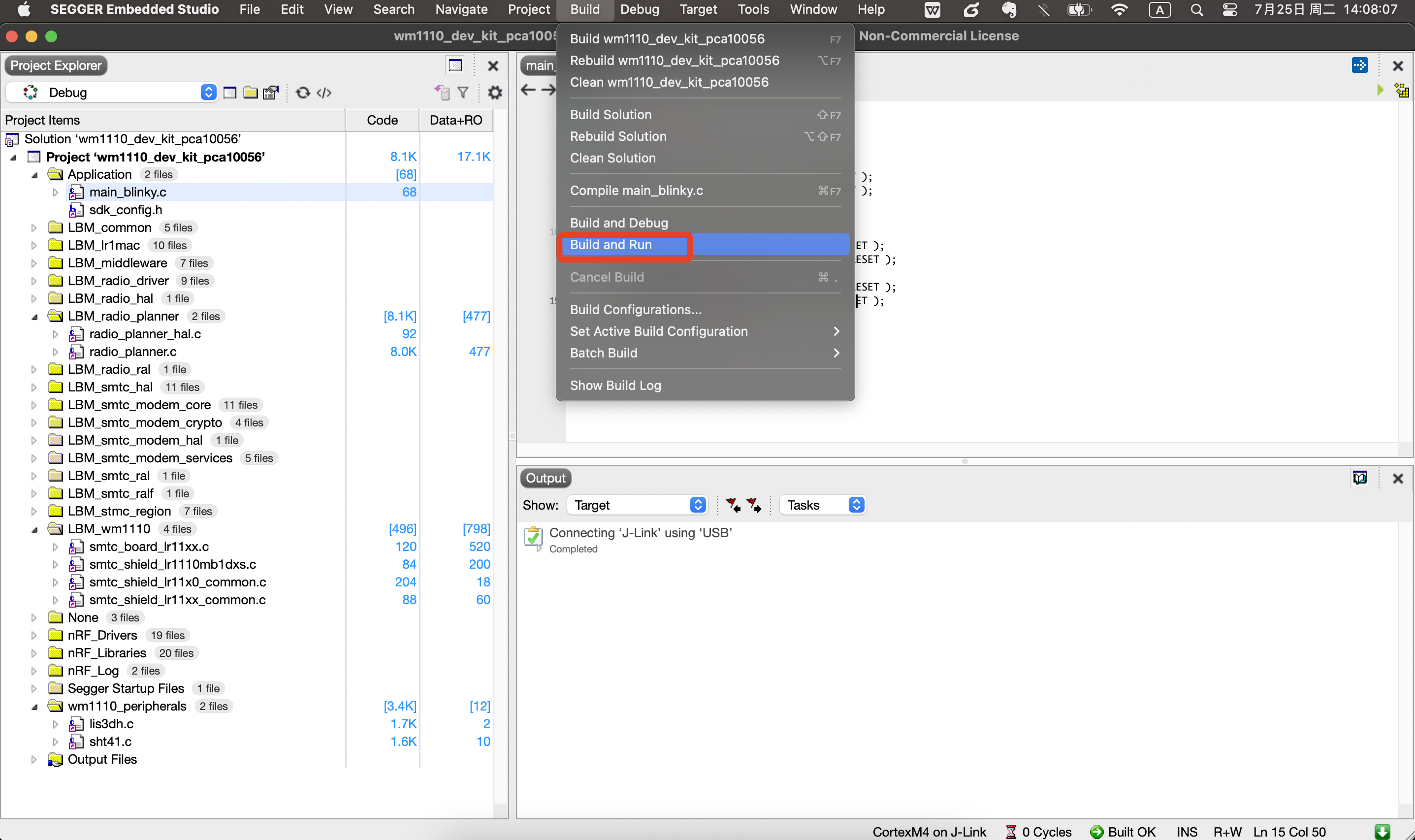Click the next-error red arrow in Output toolbar
1415x840 pixels.
tap(753, 505)
